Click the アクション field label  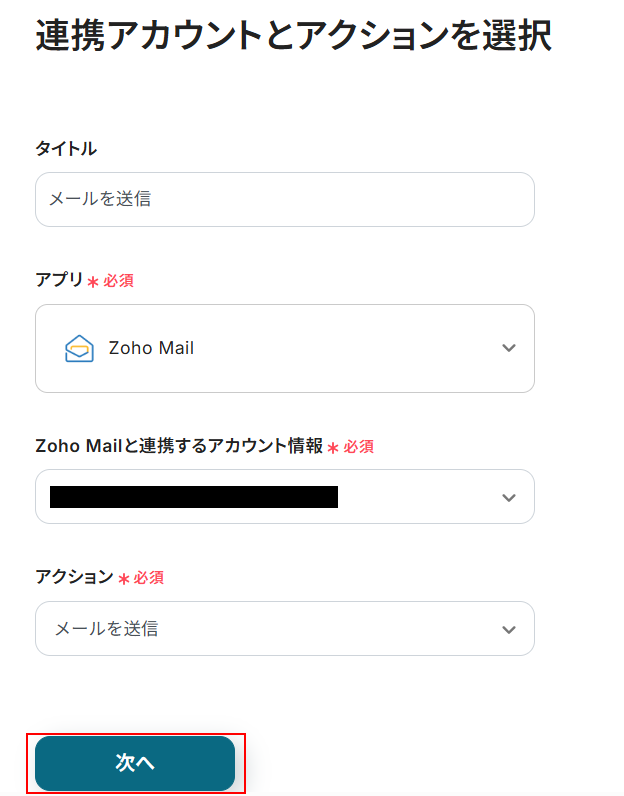point(74,577)
